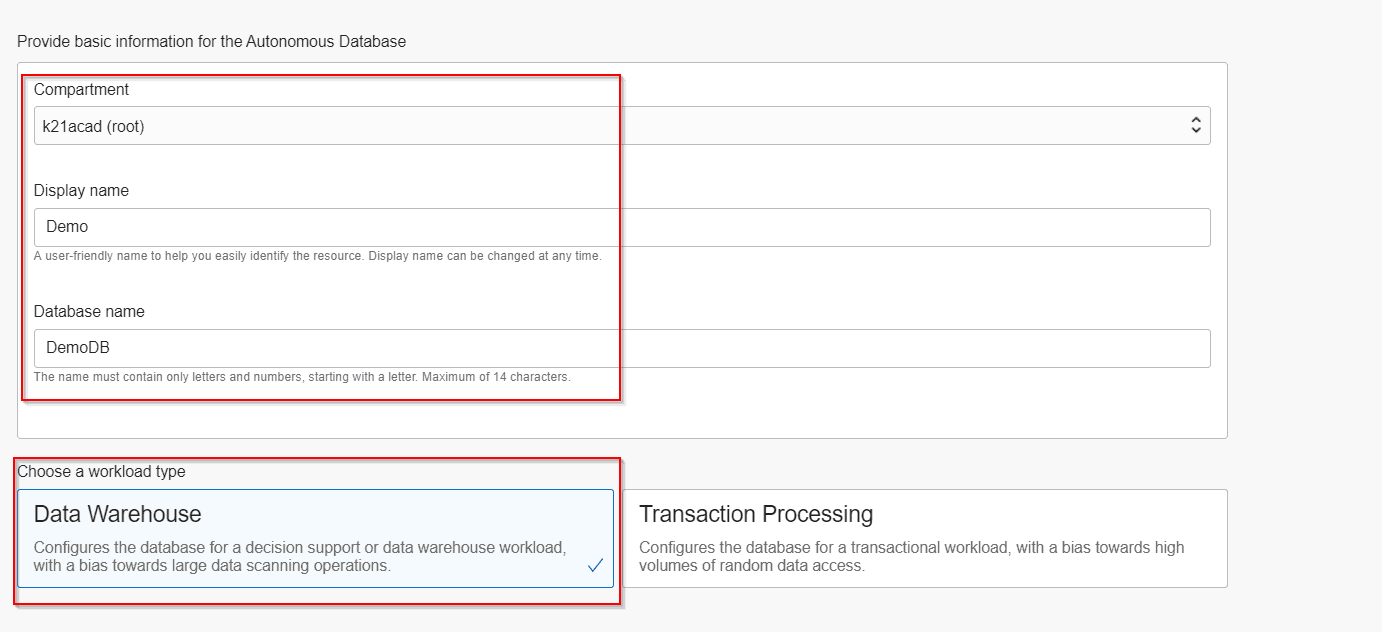Click the "DemoDB" text in Database name

coord(78,348)
